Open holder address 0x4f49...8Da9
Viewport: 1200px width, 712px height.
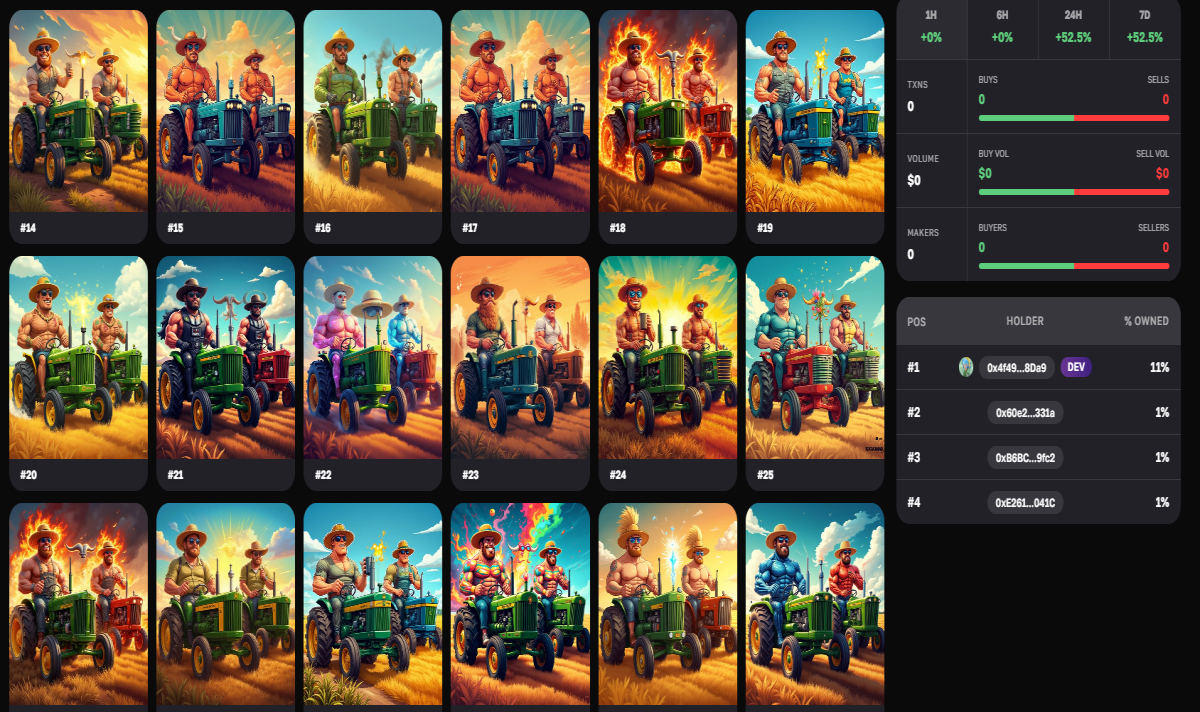point(1017,367)
